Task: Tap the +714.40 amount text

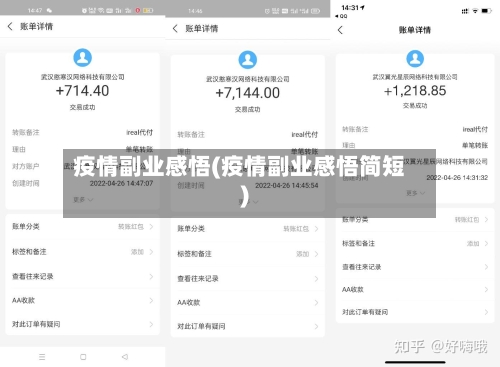Action: point(82,91)
